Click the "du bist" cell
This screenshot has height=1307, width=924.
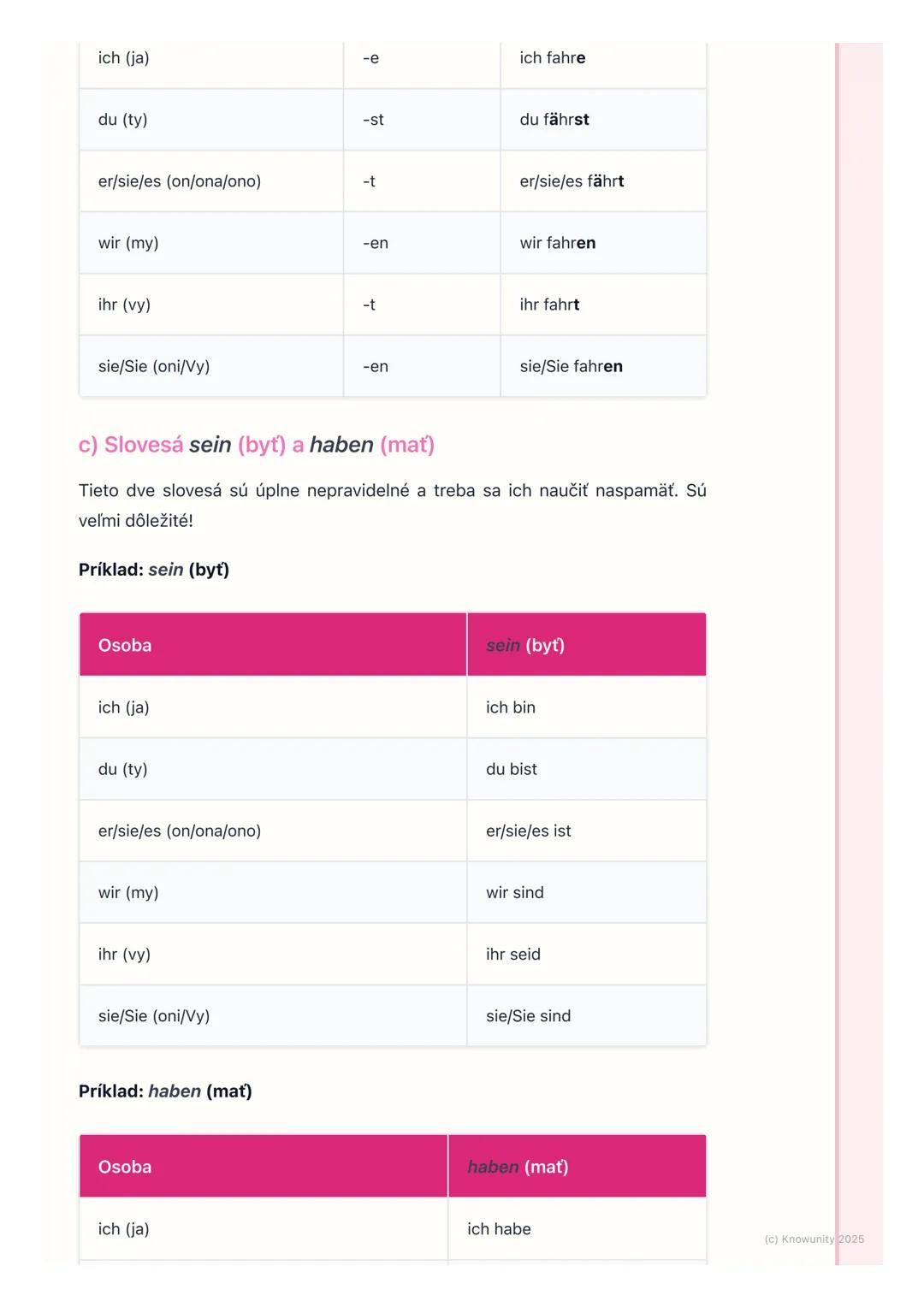point(512,769)
